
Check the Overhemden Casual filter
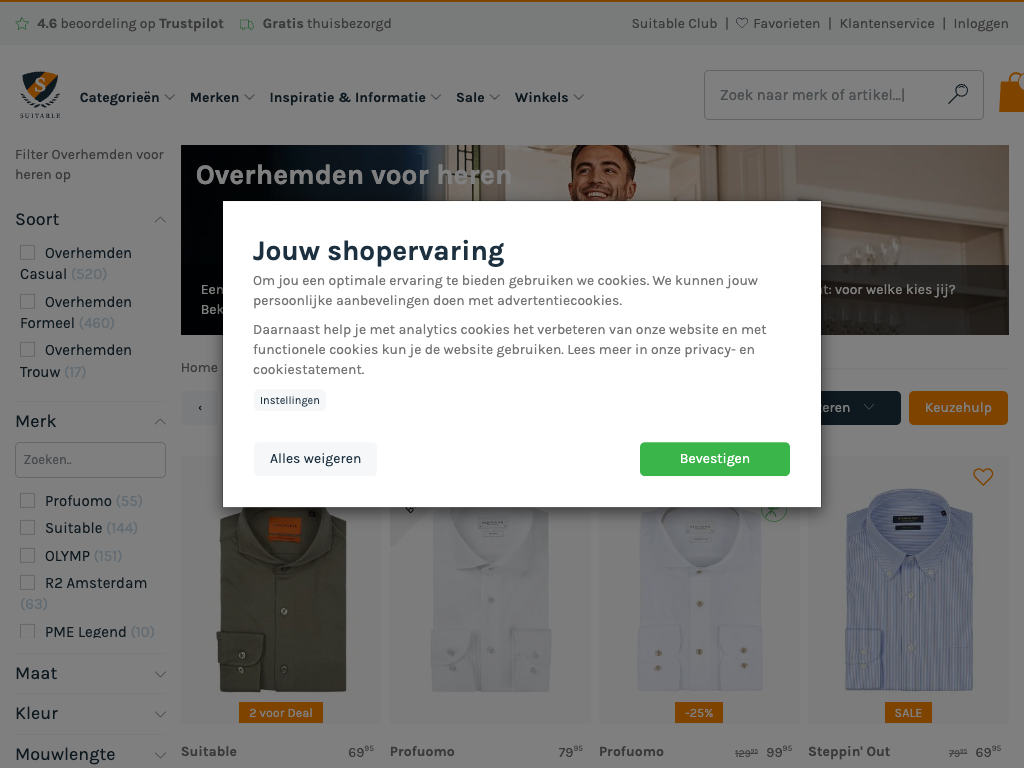[27, 253]
